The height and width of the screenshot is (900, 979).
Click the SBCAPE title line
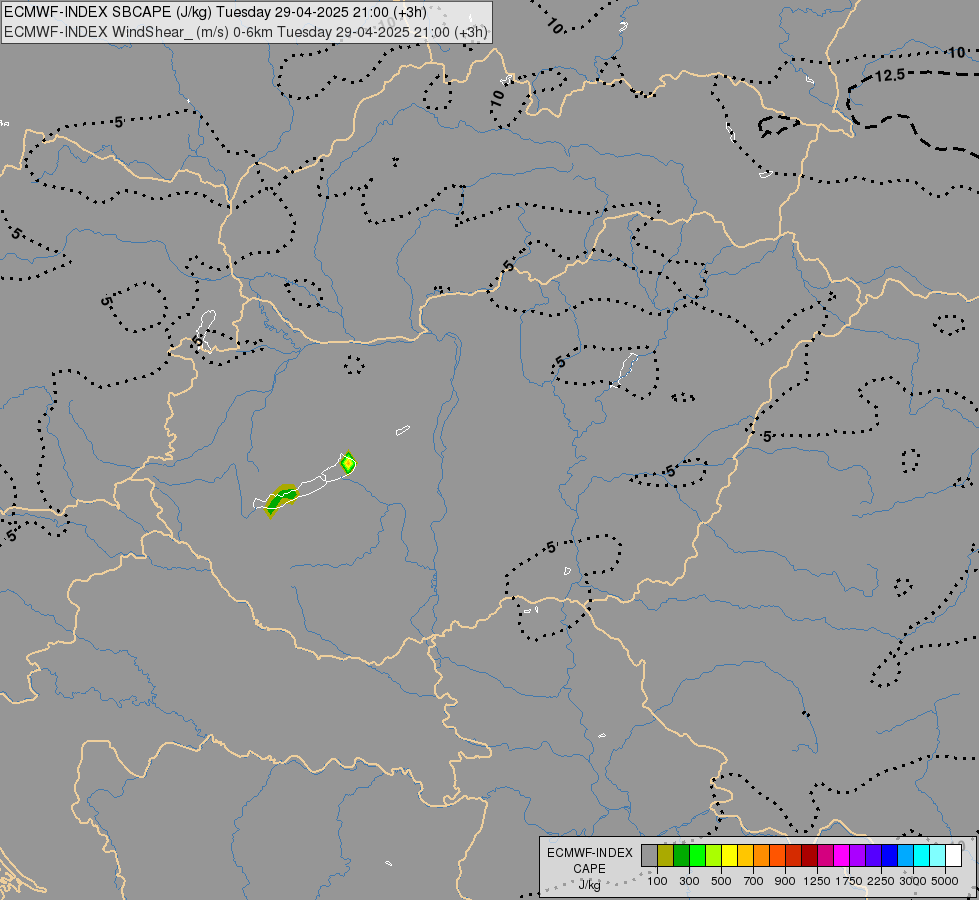tap(215, 12)
